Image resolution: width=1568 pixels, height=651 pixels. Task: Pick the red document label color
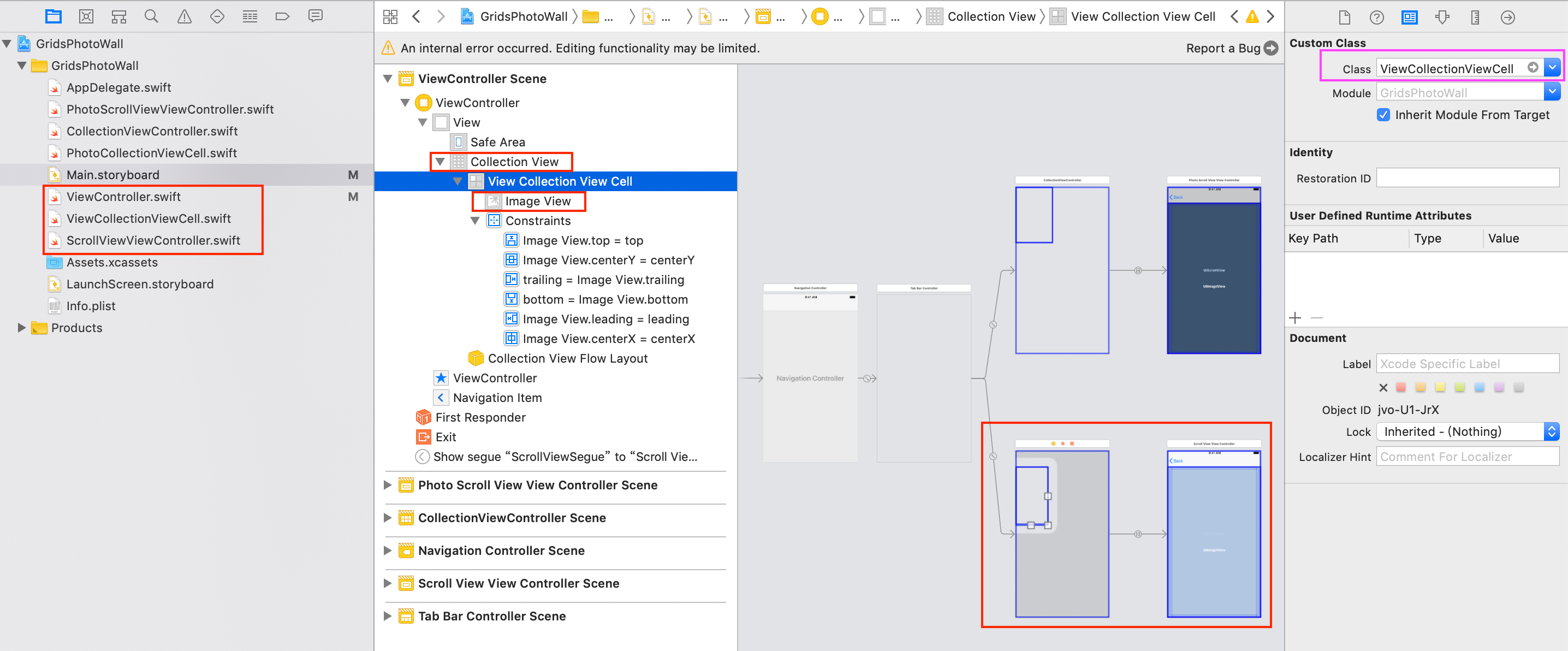(1400, 387)
